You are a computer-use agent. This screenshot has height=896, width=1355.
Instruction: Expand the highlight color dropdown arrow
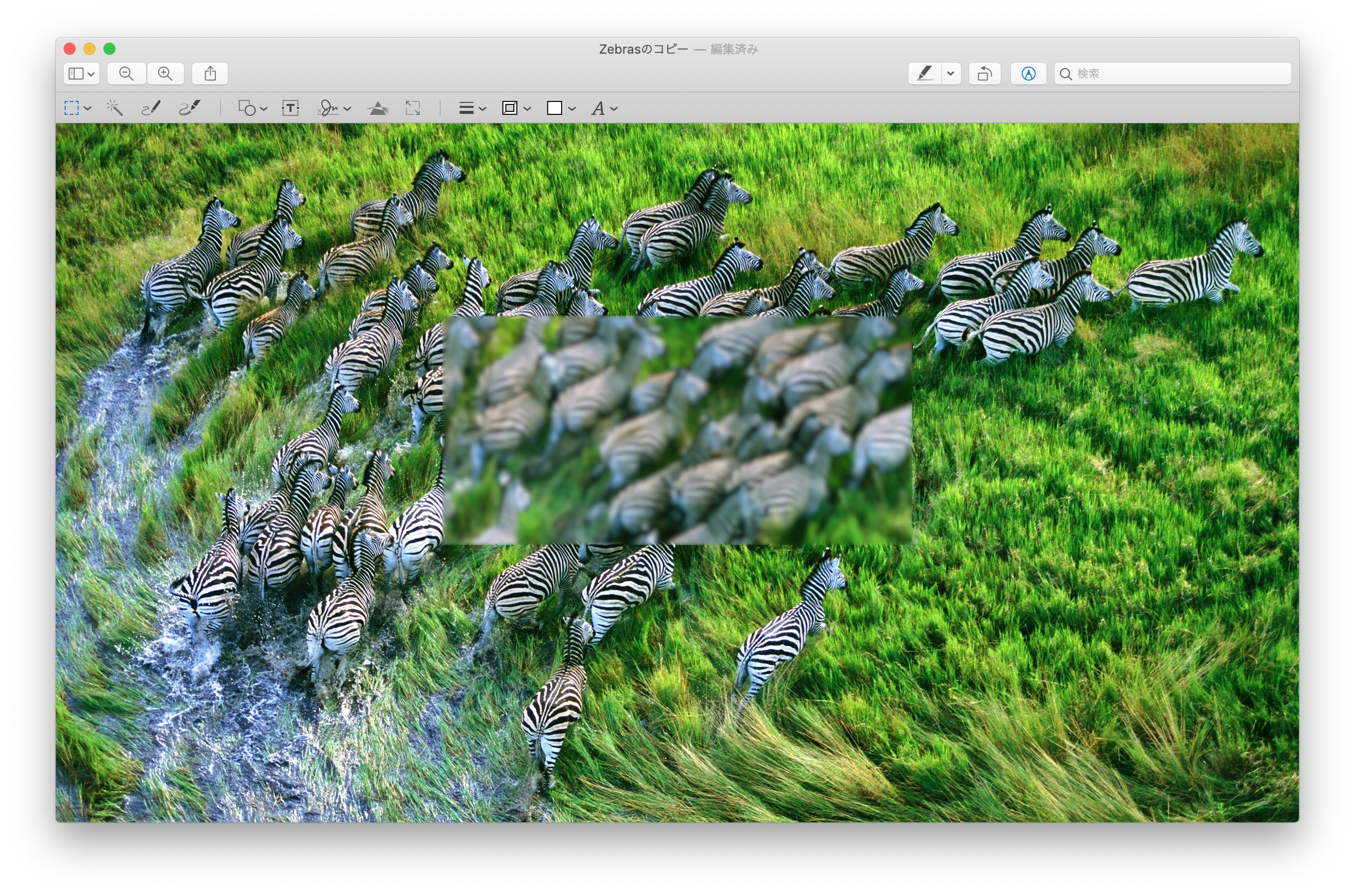click(951, 74)
